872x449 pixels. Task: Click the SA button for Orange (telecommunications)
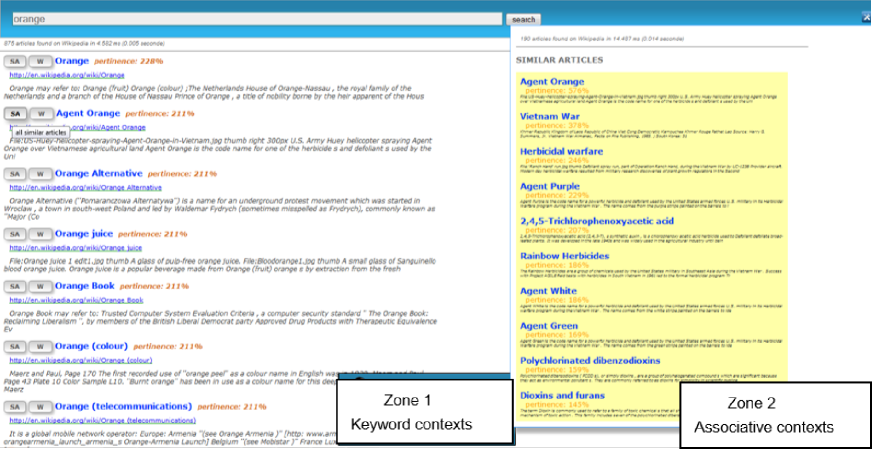pos(15,407)
